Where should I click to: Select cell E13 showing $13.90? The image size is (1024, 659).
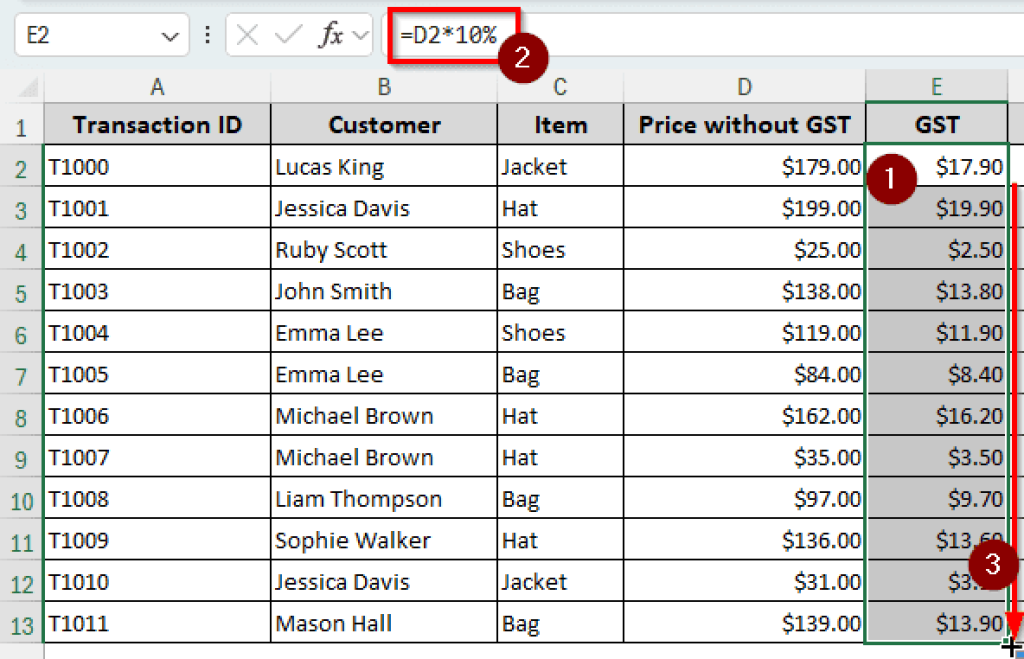click(x=935, y=622)
